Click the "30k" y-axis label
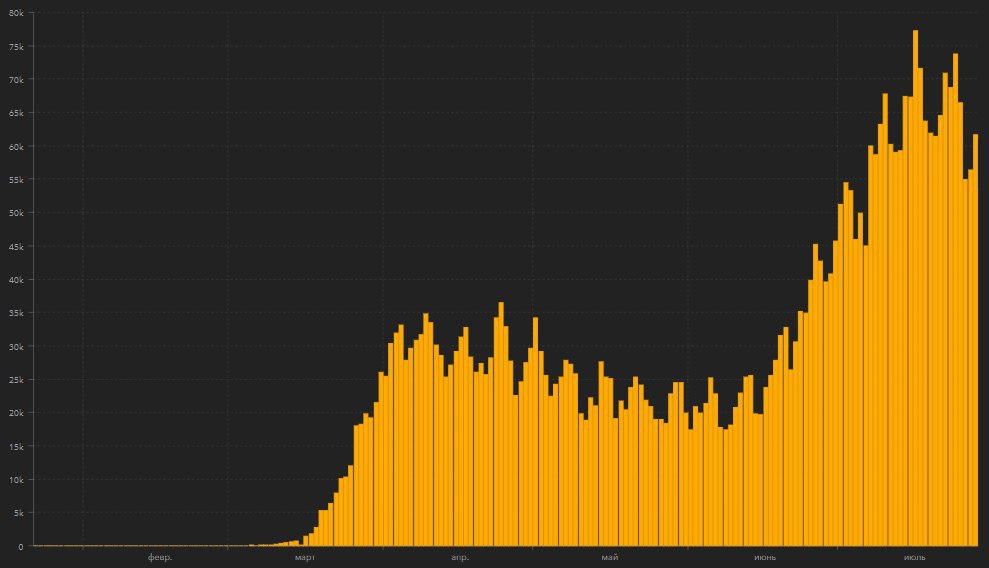Screen dimensions: 989x568 coord(16,347)
